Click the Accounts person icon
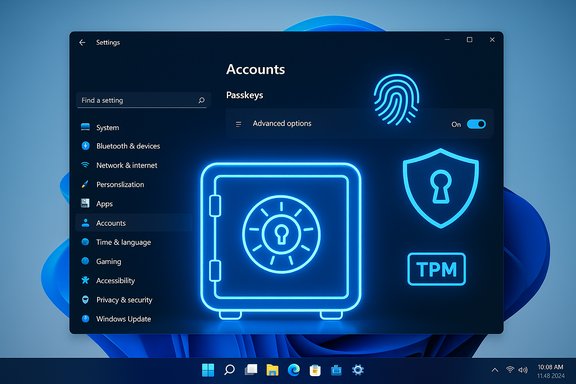Viewport: 576px width, 384px height. tap(85, 223)
